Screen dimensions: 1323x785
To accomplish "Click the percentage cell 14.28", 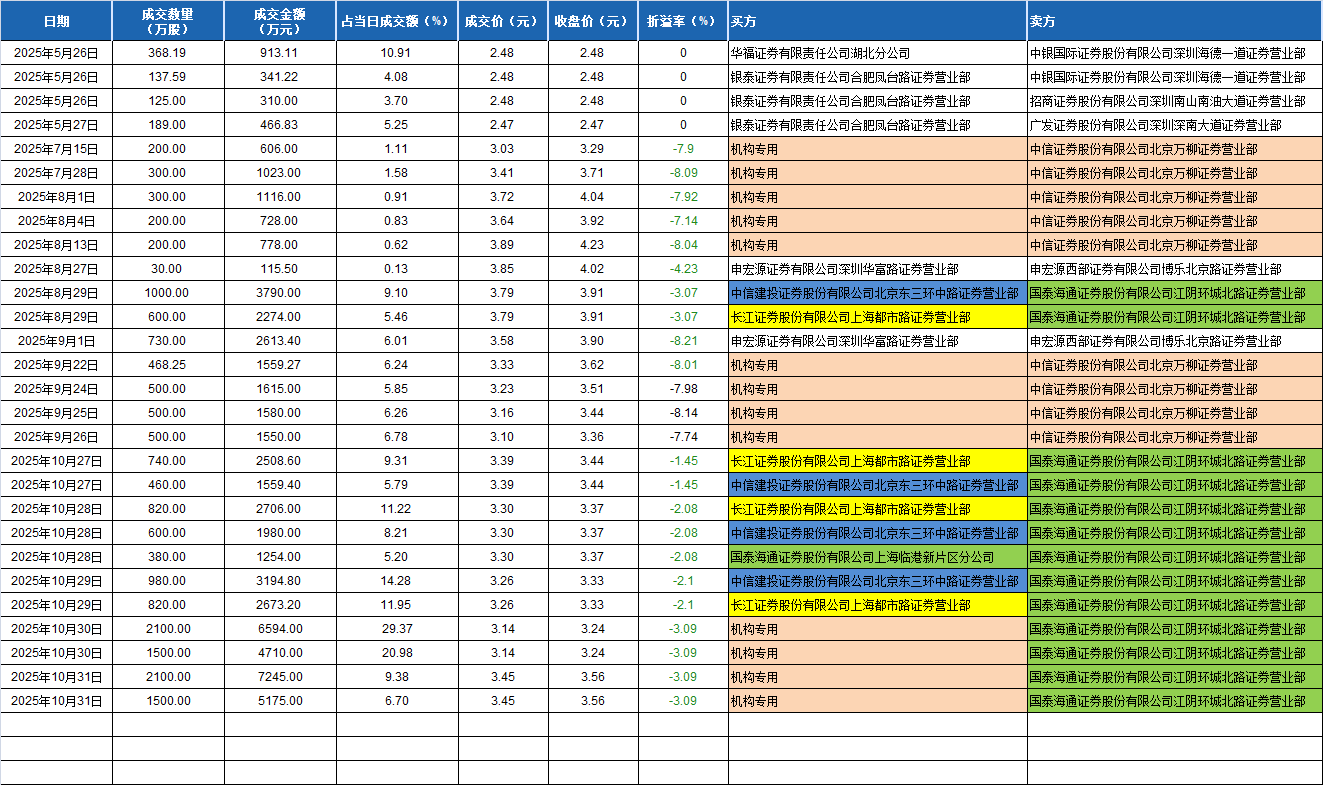I will tap(397, 581).
